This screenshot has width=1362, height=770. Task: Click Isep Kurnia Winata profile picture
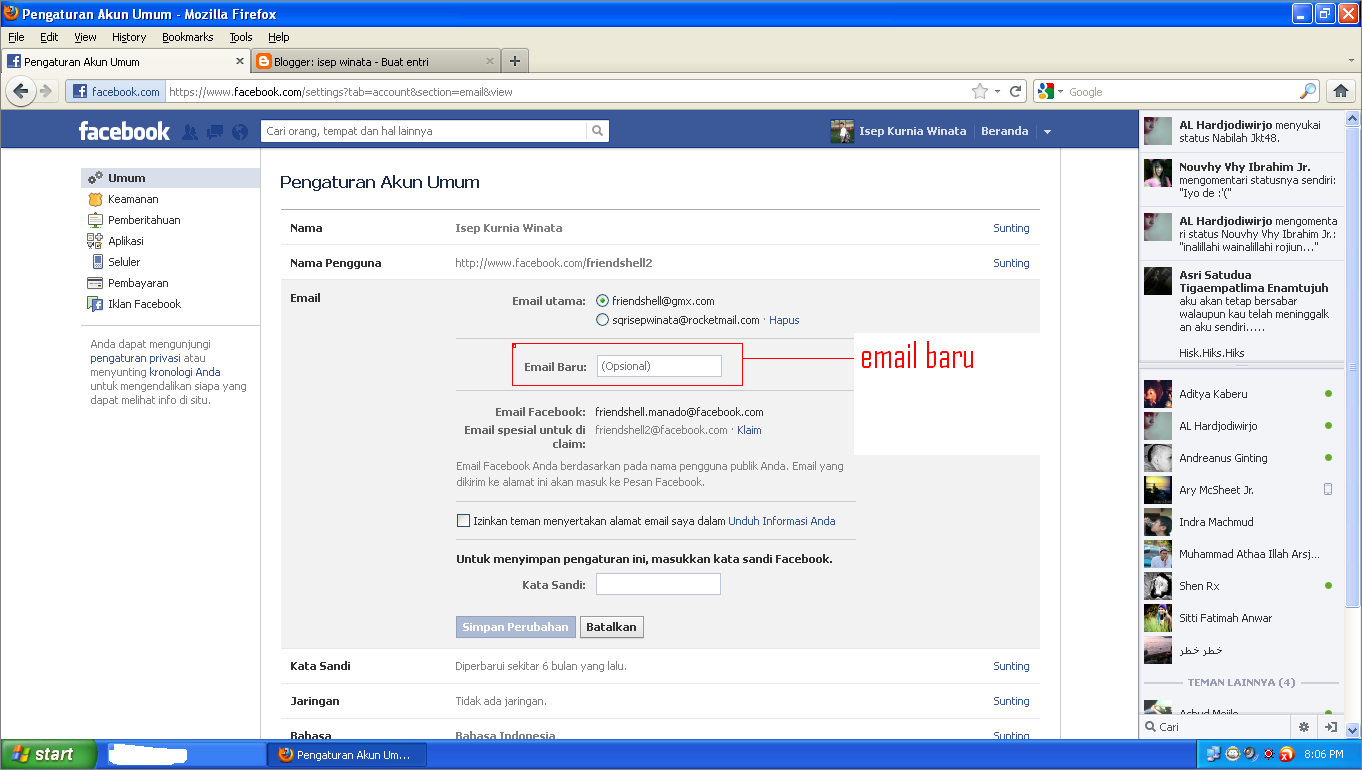pos(842,131)
